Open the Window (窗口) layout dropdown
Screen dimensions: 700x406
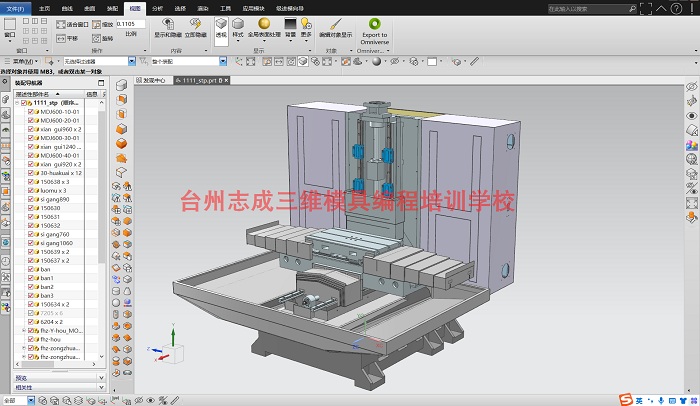[10, 30]
